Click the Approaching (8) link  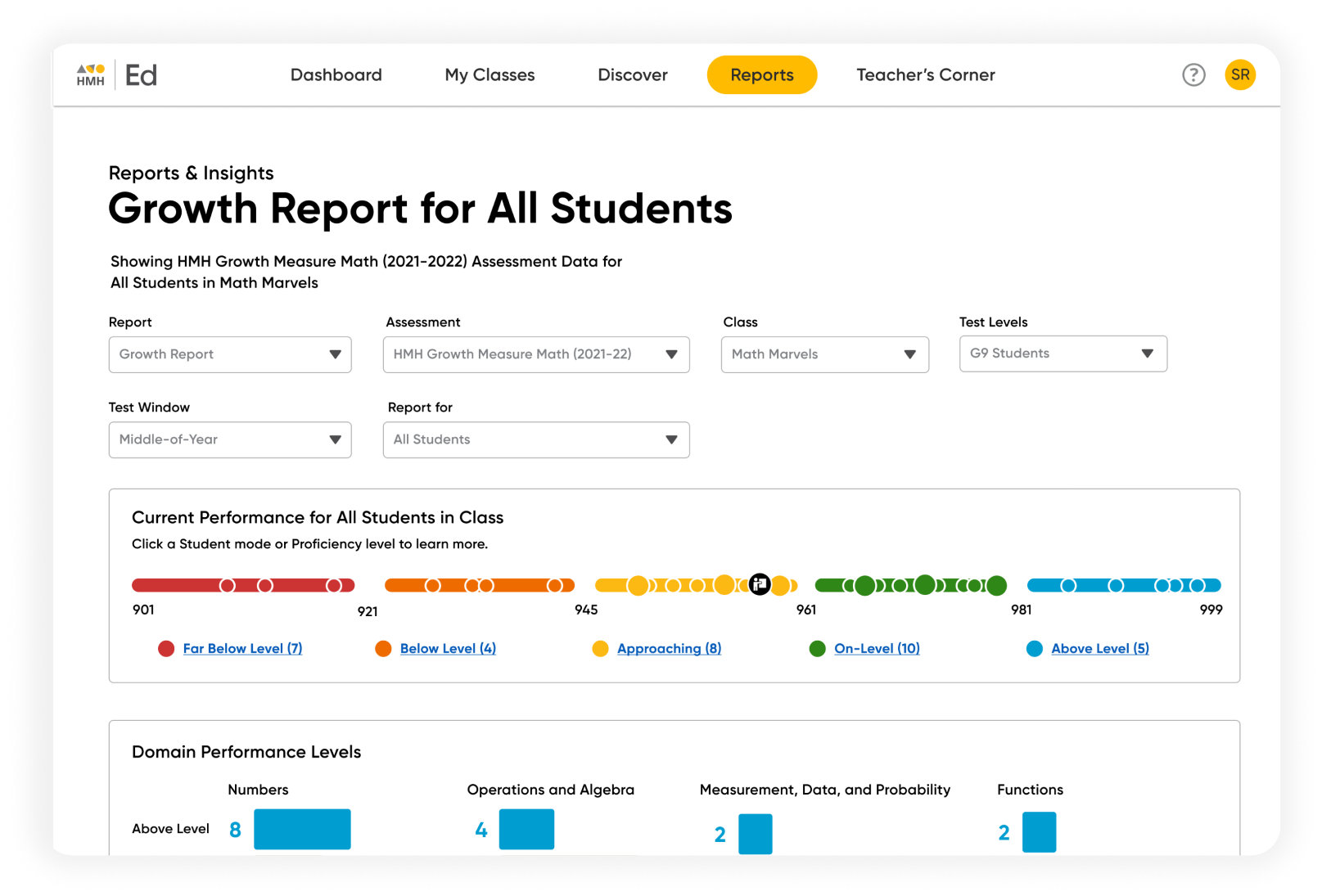pyautogui.click(x=669, y=648)
